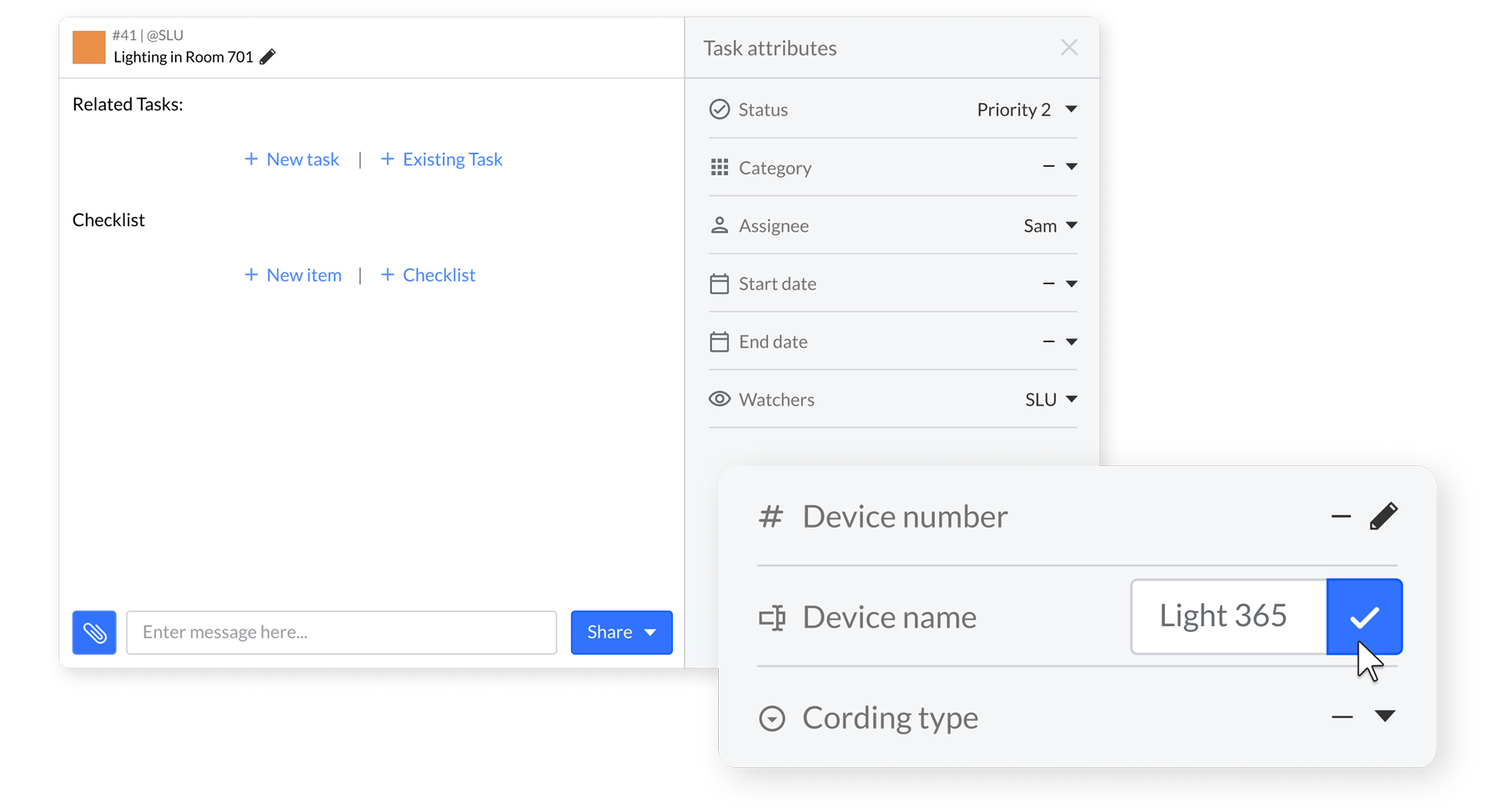Screen dimensions: 1501x812
Task: Add a New item to checklist
Action: tap(293, 275)
